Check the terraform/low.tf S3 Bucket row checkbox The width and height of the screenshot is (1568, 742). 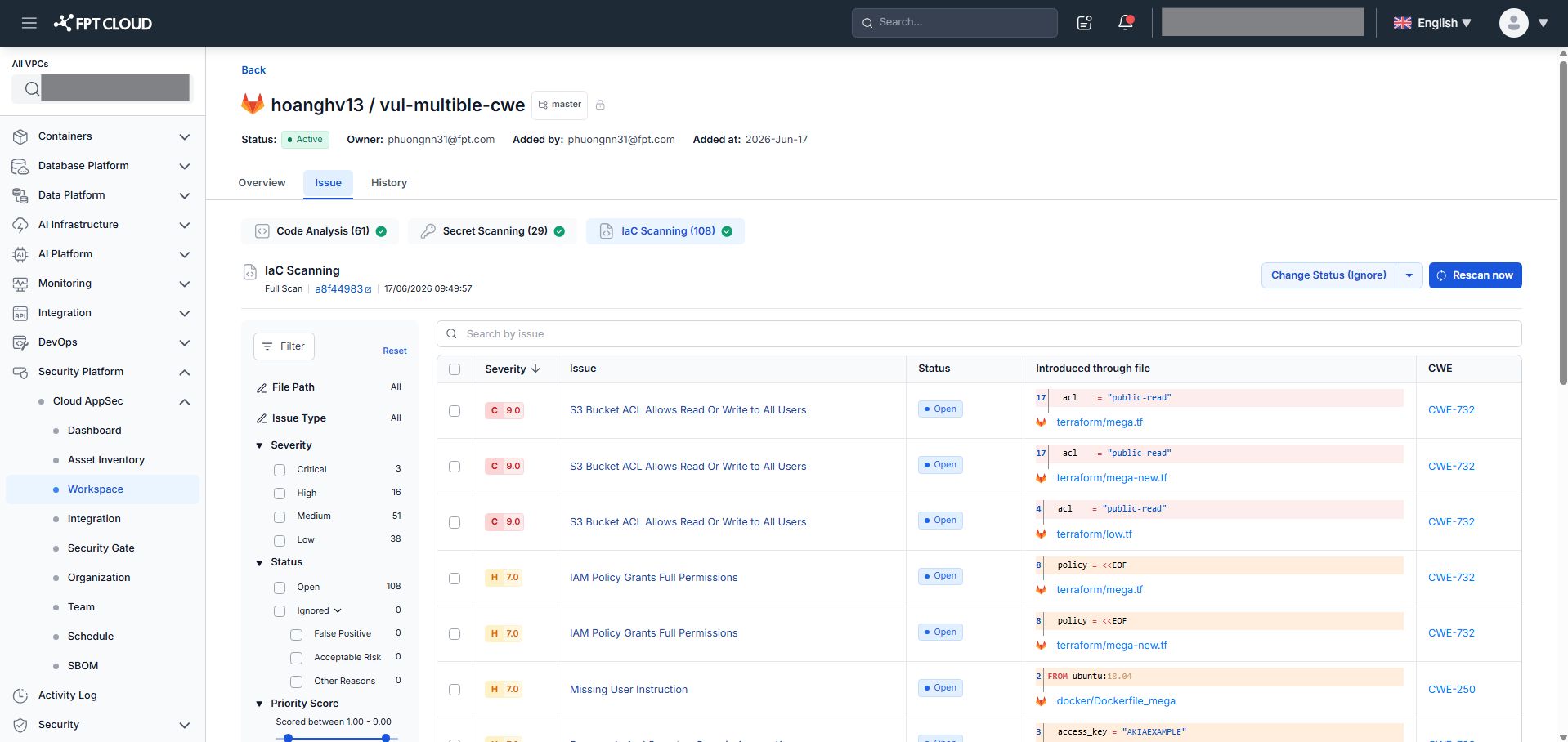click(455, 522)
